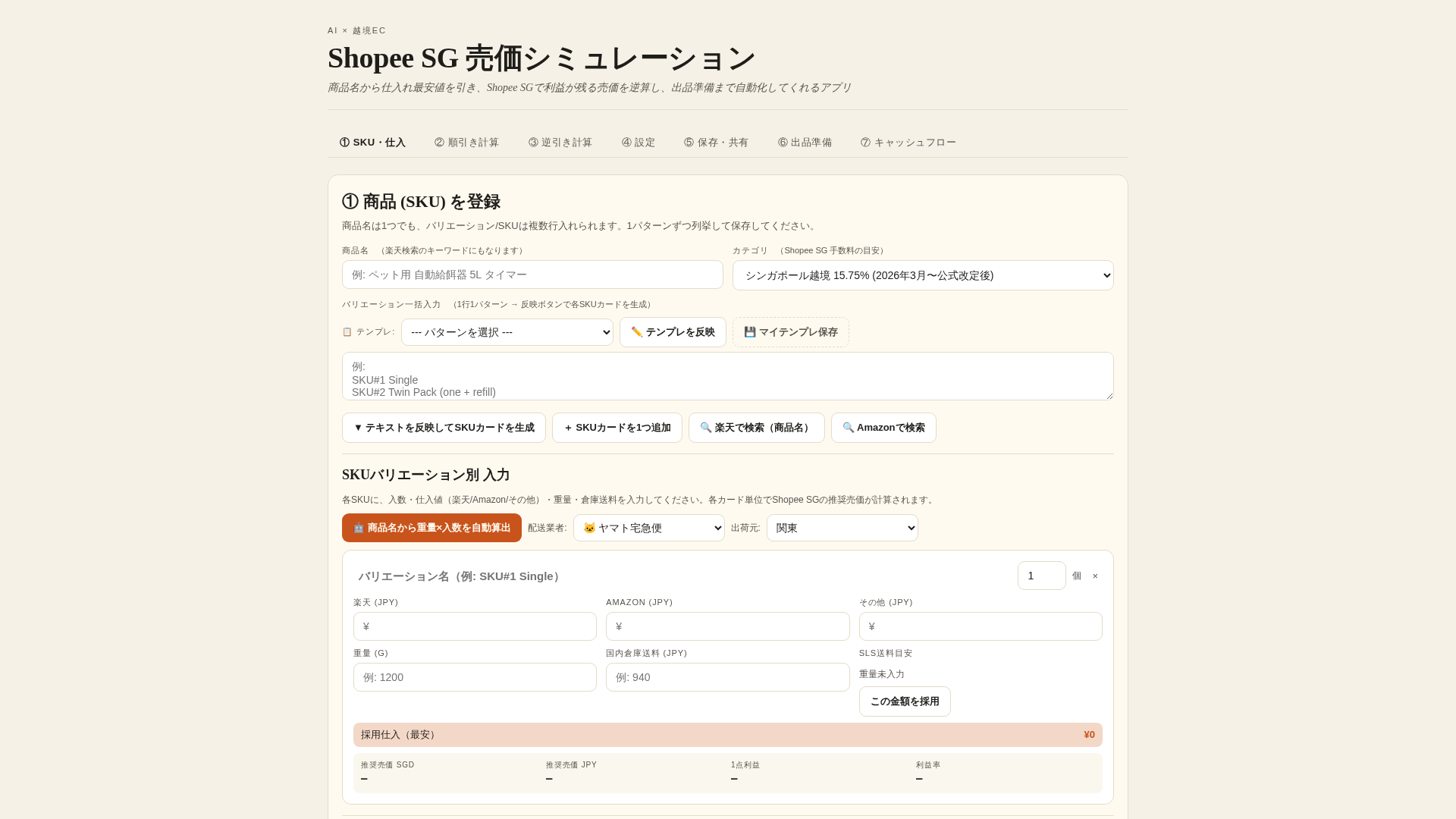Open the ⑤ 保存・共有 tab
Viewport: 1456px width, 819px height.
pos(716,143)
